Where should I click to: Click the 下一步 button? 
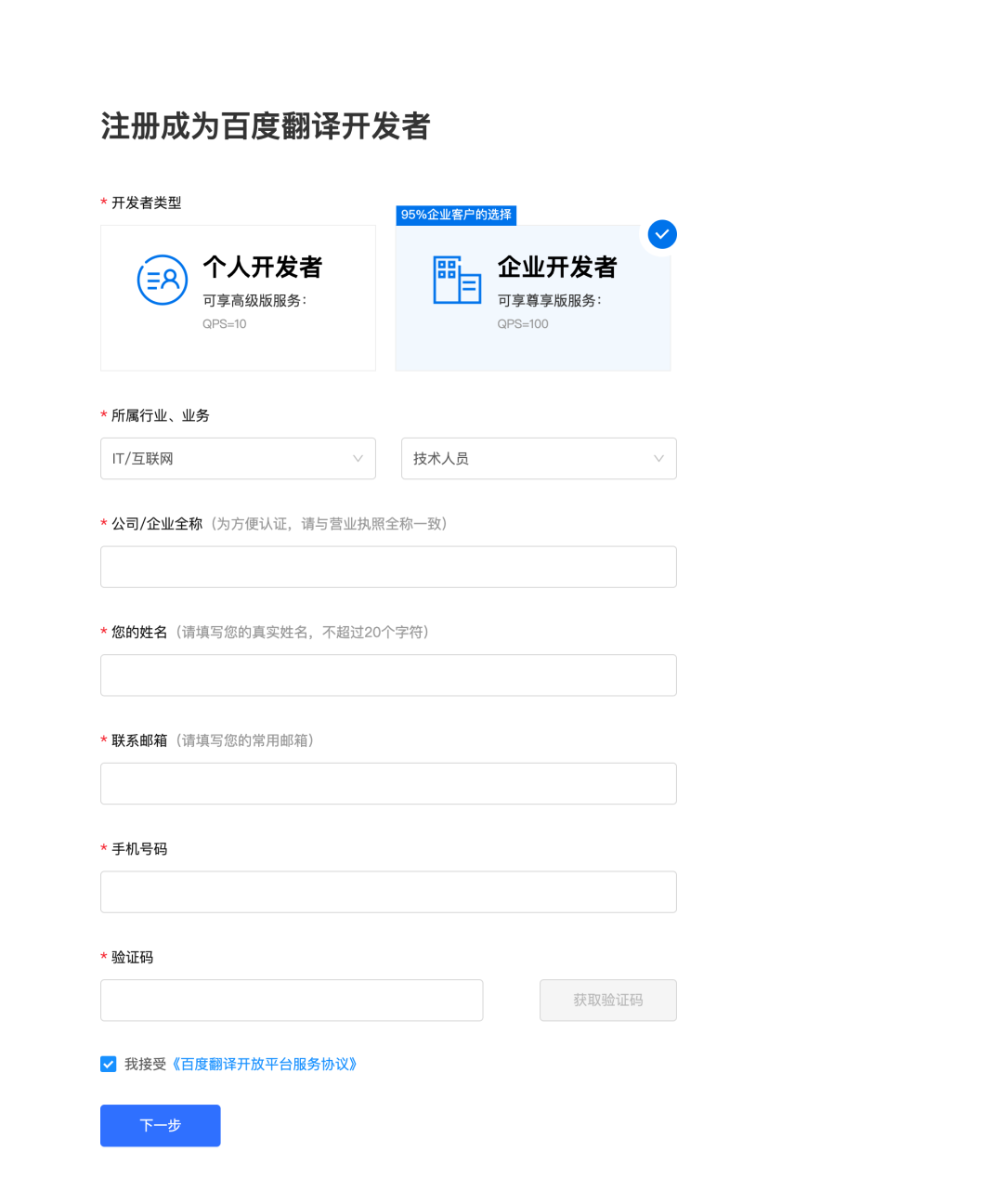(x=161, y=1126)
